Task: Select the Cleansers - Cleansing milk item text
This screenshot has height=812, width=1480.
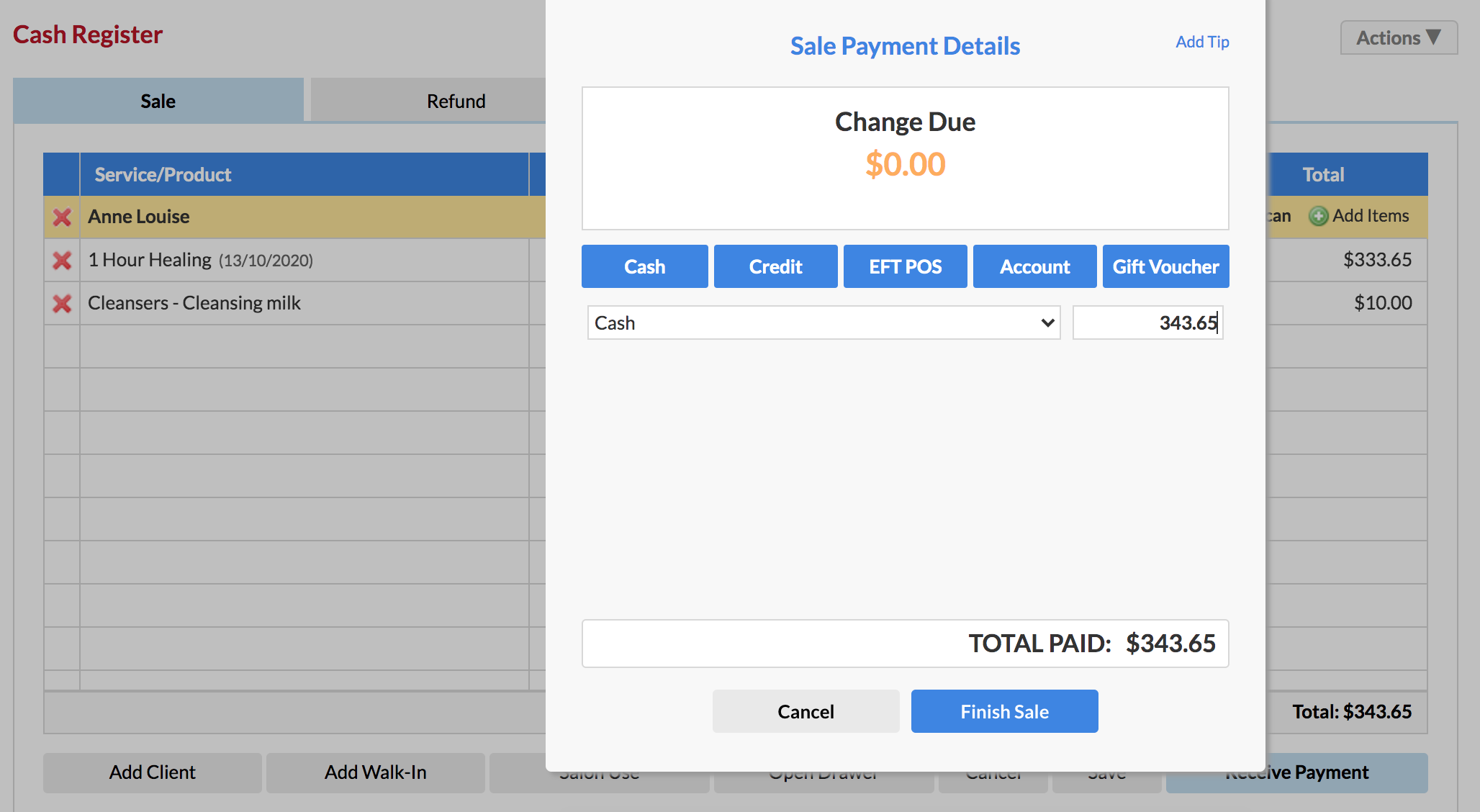Action: (x=194, y=303)
